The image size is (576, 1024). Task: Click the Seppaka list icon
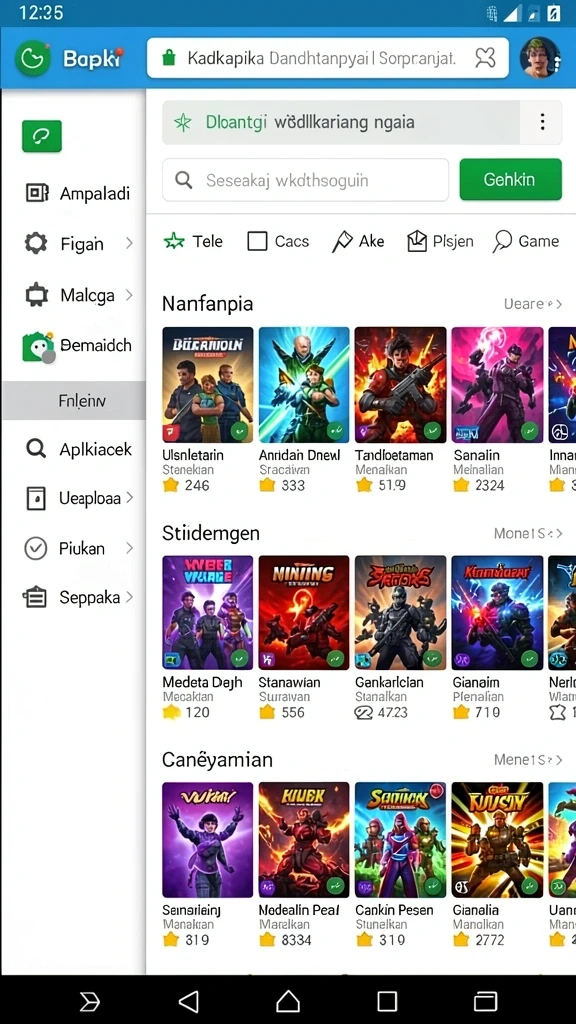coord(35,597)
